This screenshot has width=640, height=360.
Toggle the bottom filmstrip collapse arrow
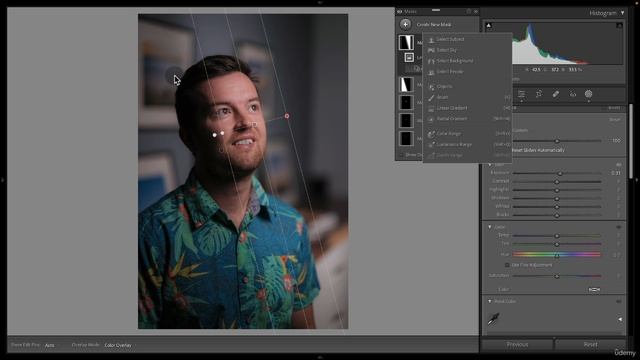320,357
